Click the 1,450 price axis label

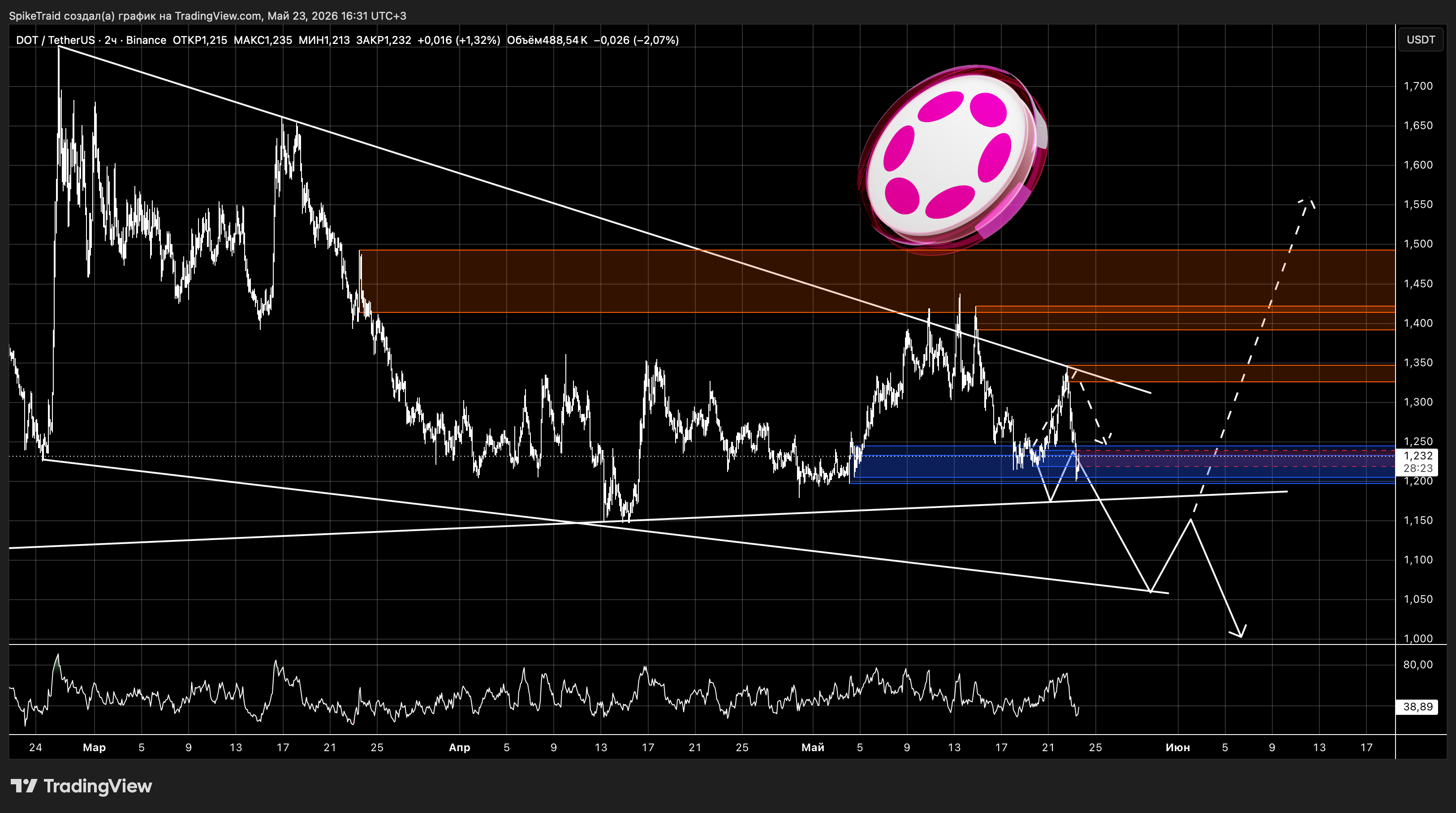click(1418, 283)
